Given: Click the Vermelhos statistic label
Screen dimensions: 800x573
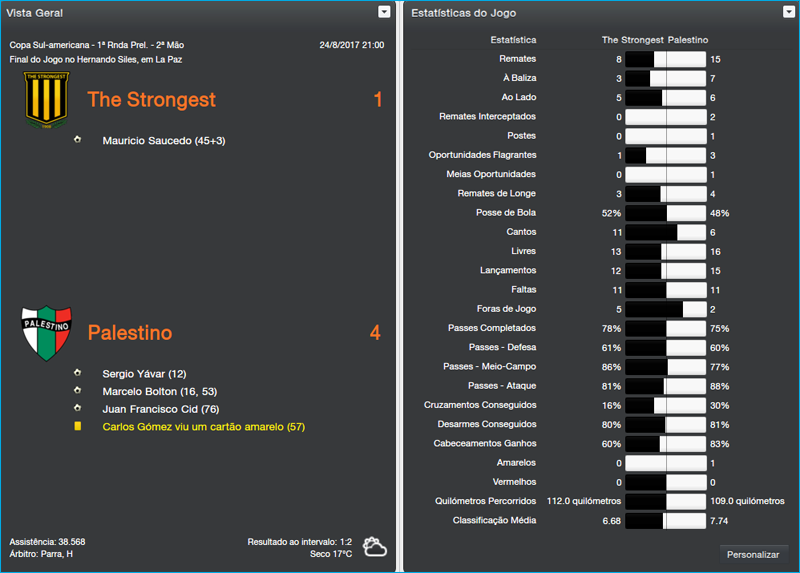Looking at the screenshot, I should (514, 482).
